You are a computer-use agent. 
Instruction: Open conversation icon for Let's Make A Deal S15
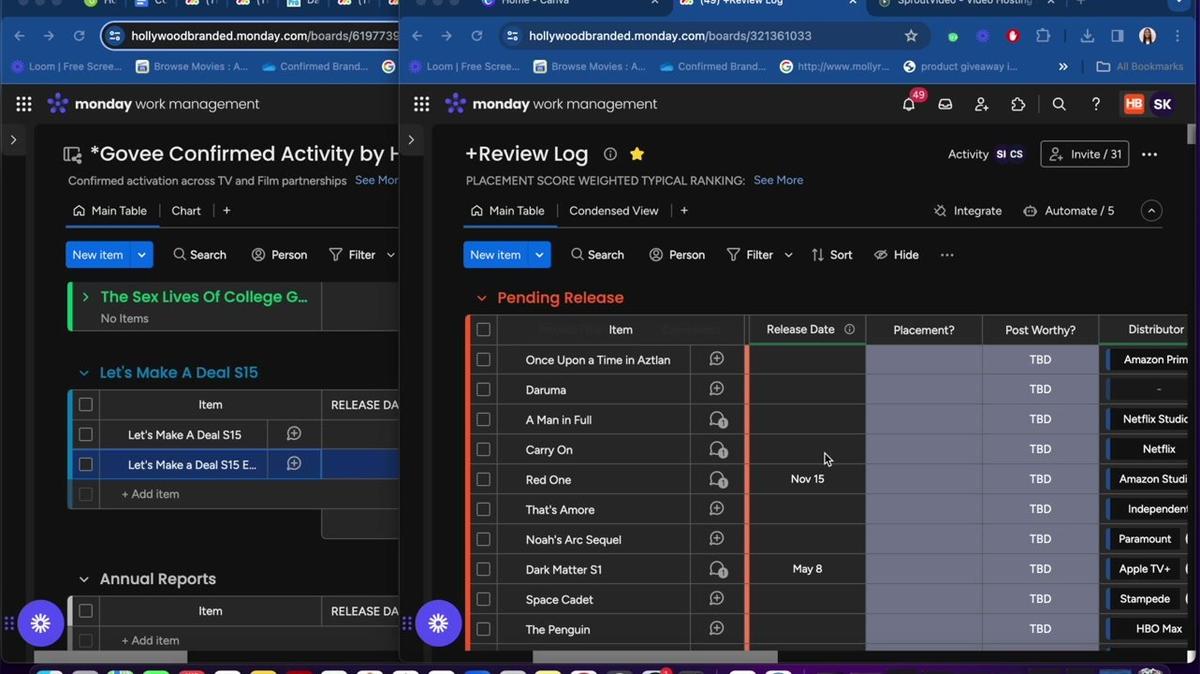294,434
